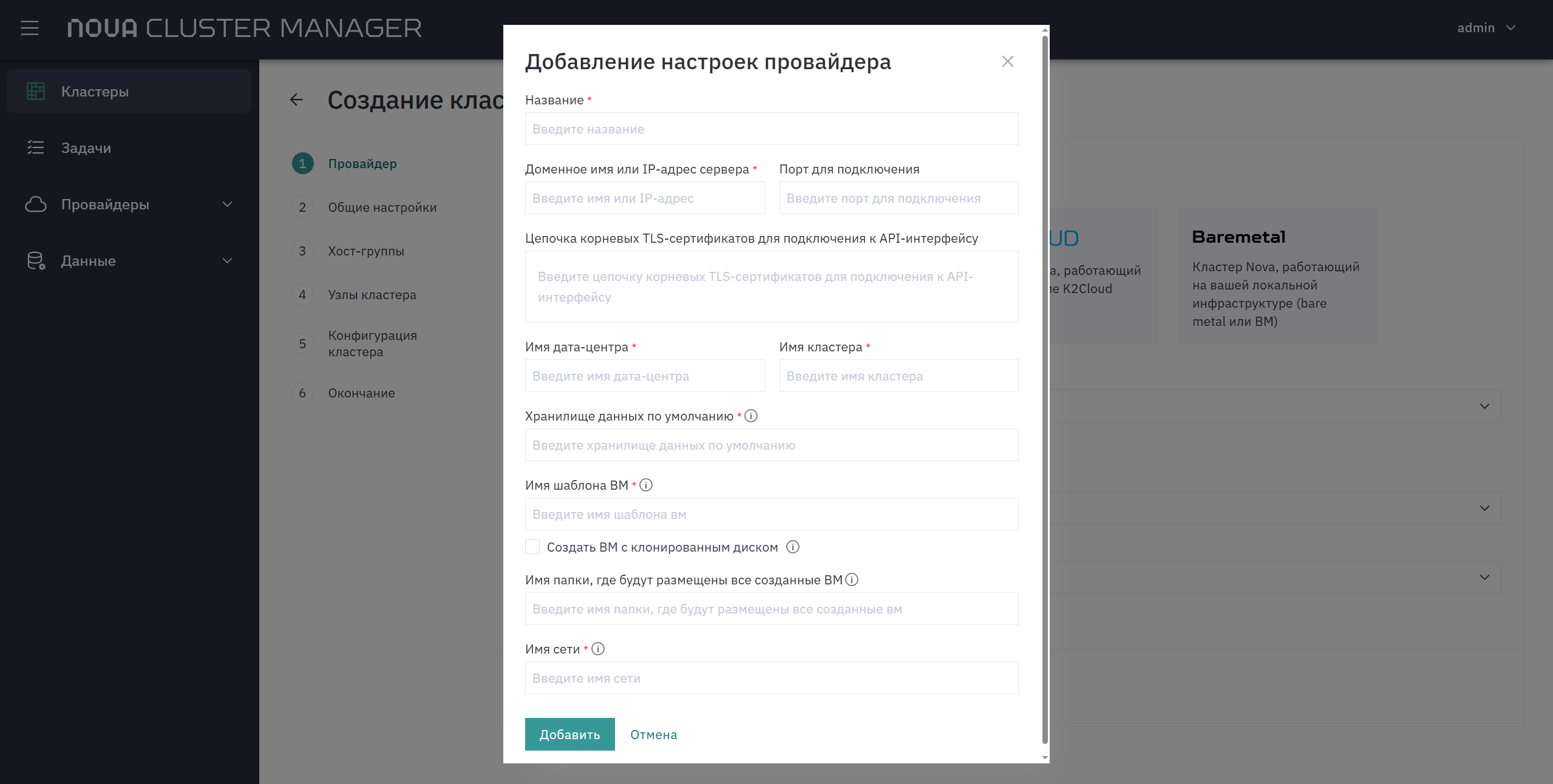Focus the Имя шаблона ВМ field
This screenshot has width=1553, height=784.
pos(772,514)
